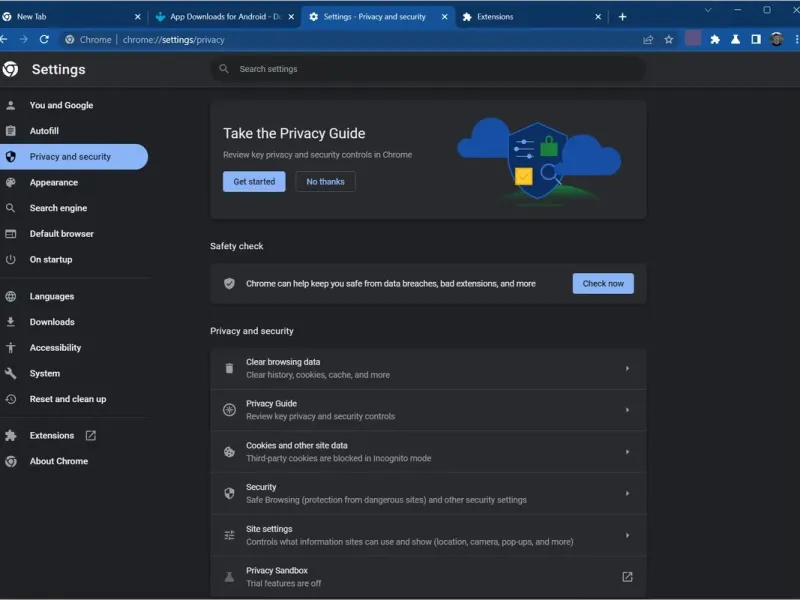This screenshot has height=600, width=800.
Task: Open About Chrome page
Action: (x=58, y=461)
